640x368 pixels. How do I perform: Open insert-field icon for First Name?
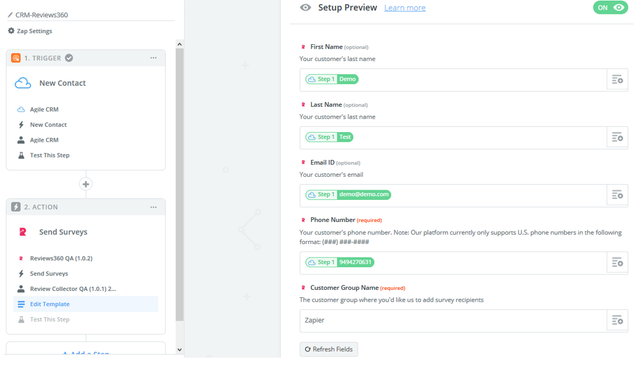click(617, 80)
